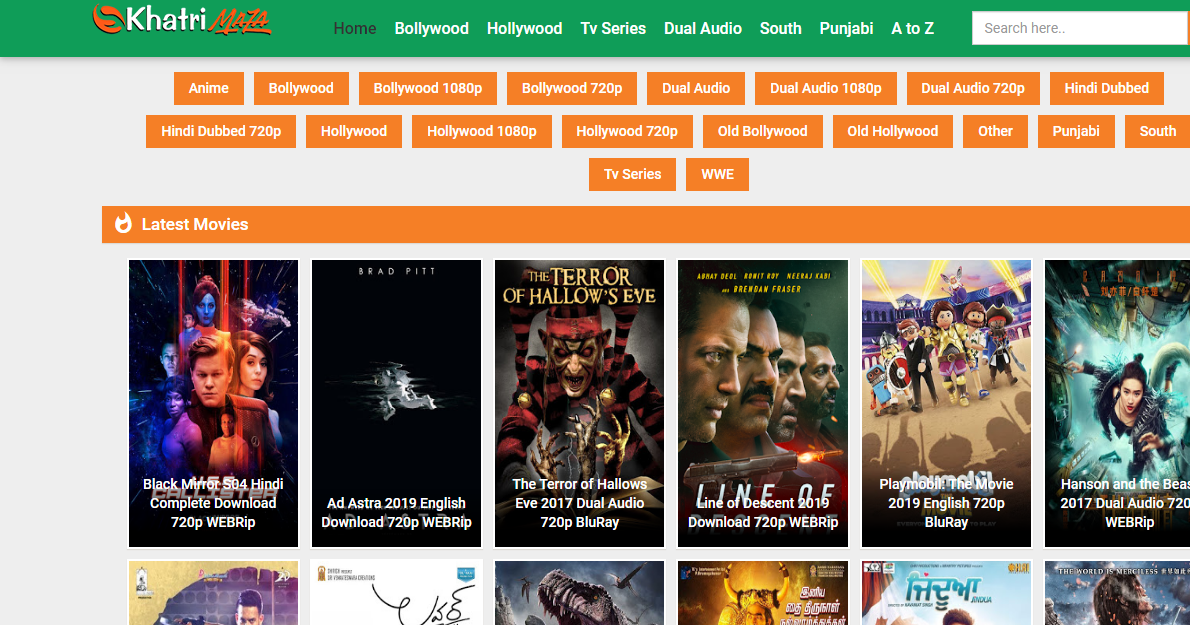Open the Punjabi-title poster with India text

tap(946, 593)
